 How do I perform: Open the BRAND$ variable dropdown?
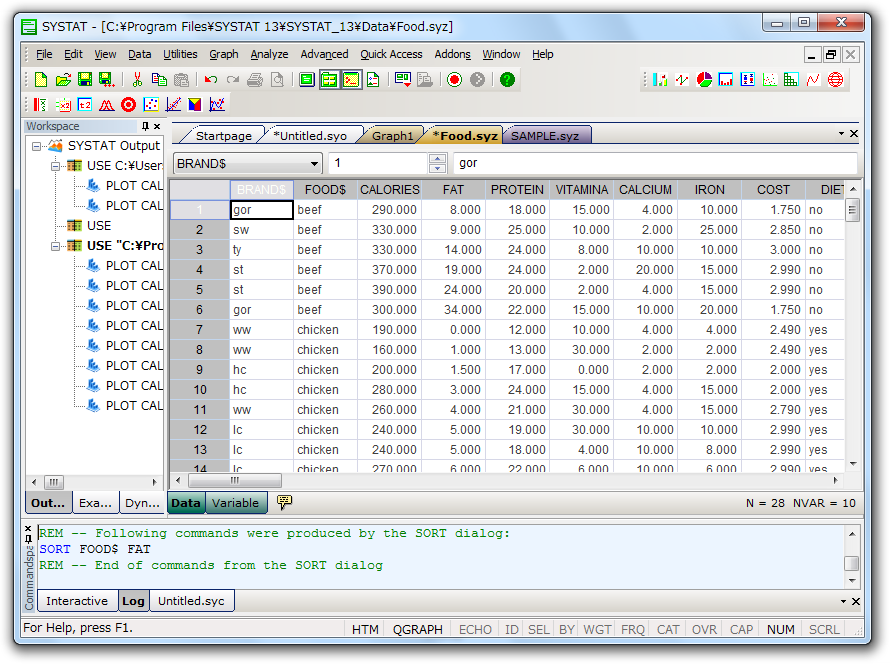click(x=314, y=164)
